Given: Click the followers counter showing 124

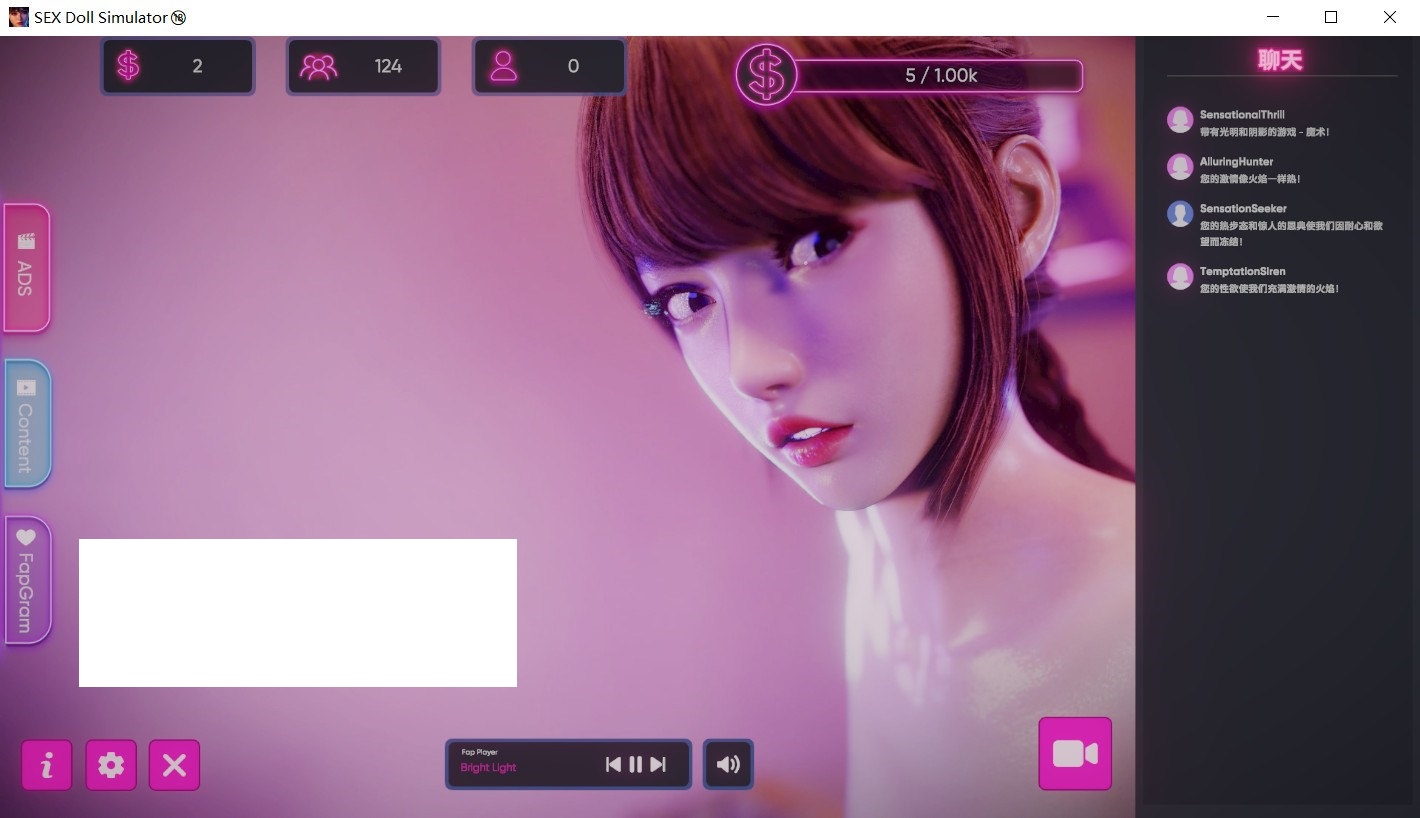Looking at the screenshot, I should [x=364, y=66].
